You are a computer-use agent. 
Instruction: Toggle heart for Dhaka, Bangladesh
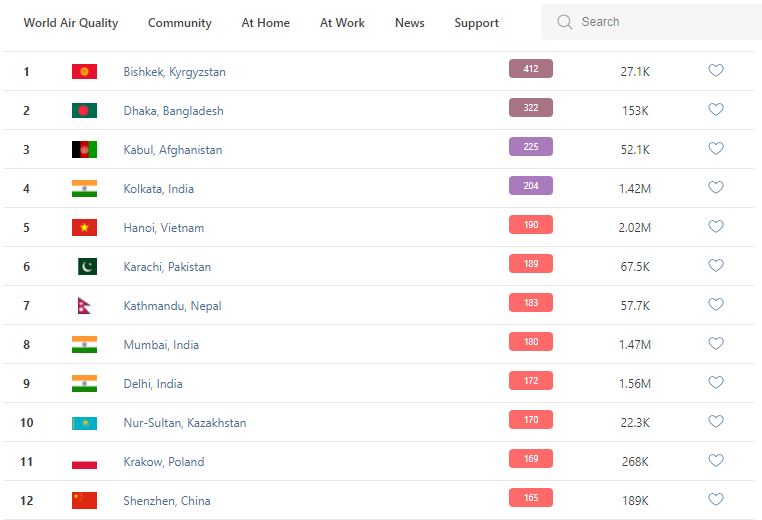pos(715,110)
